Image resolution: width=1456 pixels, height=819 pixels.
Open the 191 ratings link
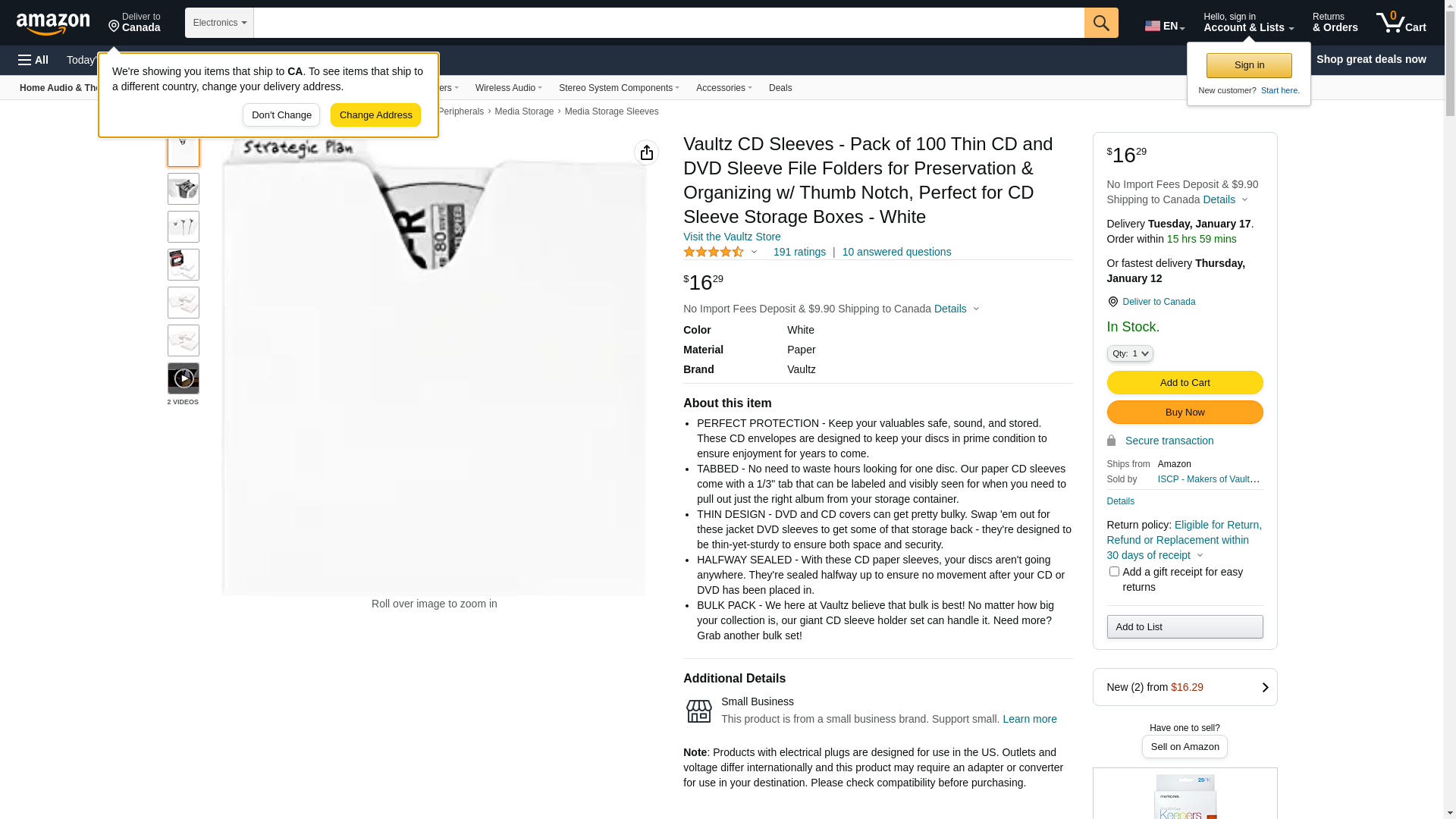(799, 252)
